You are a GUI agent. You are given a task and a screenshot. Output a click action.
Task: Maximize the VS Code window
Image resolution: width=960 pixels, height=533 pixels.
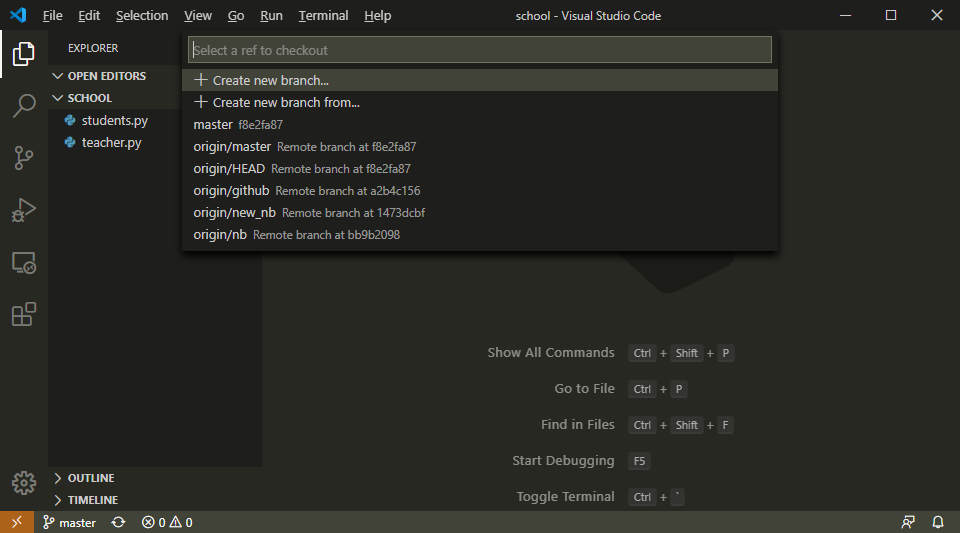[891, 15]
